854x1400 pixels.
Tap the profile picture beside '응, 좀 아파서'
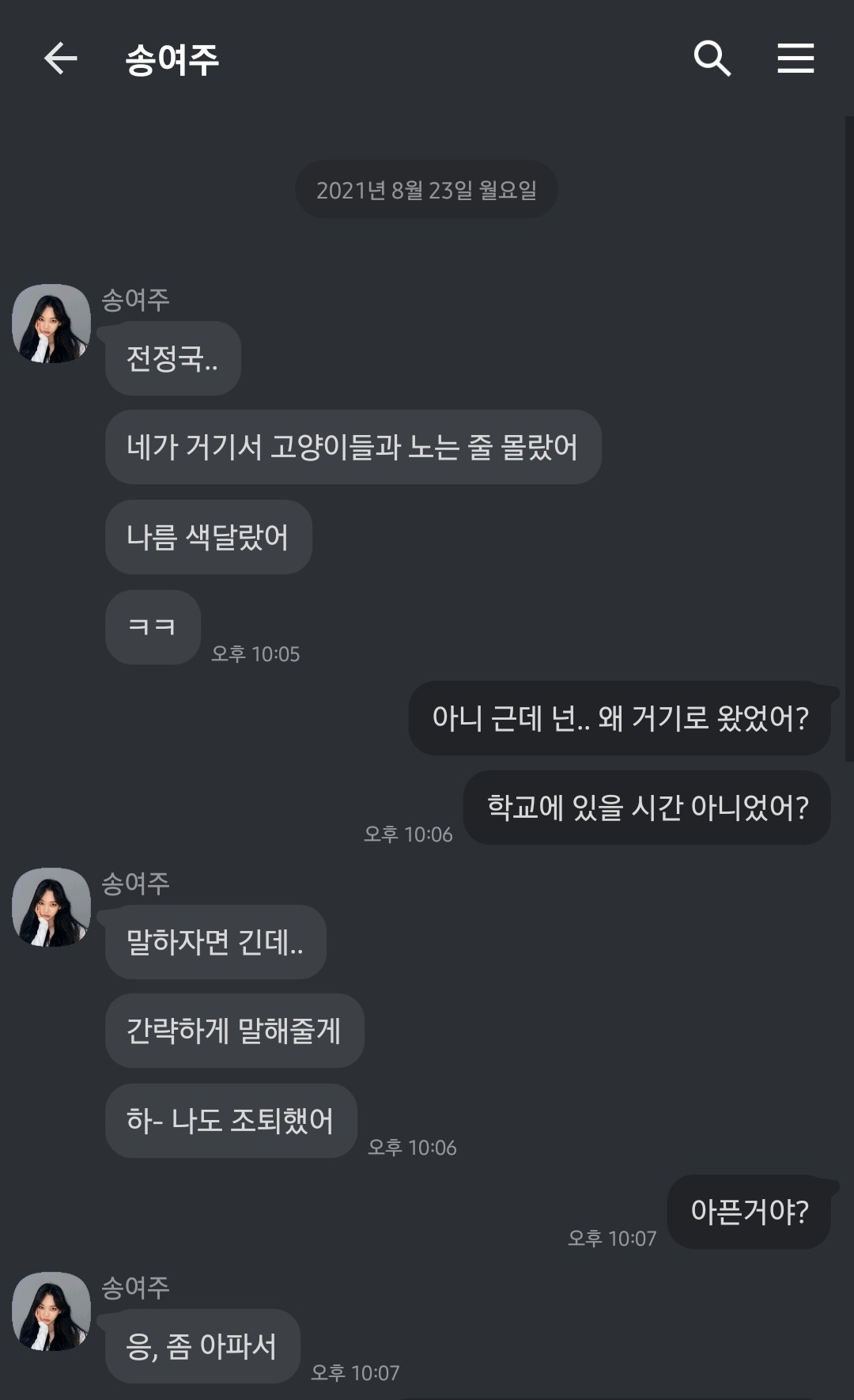tap(51, 1311)
